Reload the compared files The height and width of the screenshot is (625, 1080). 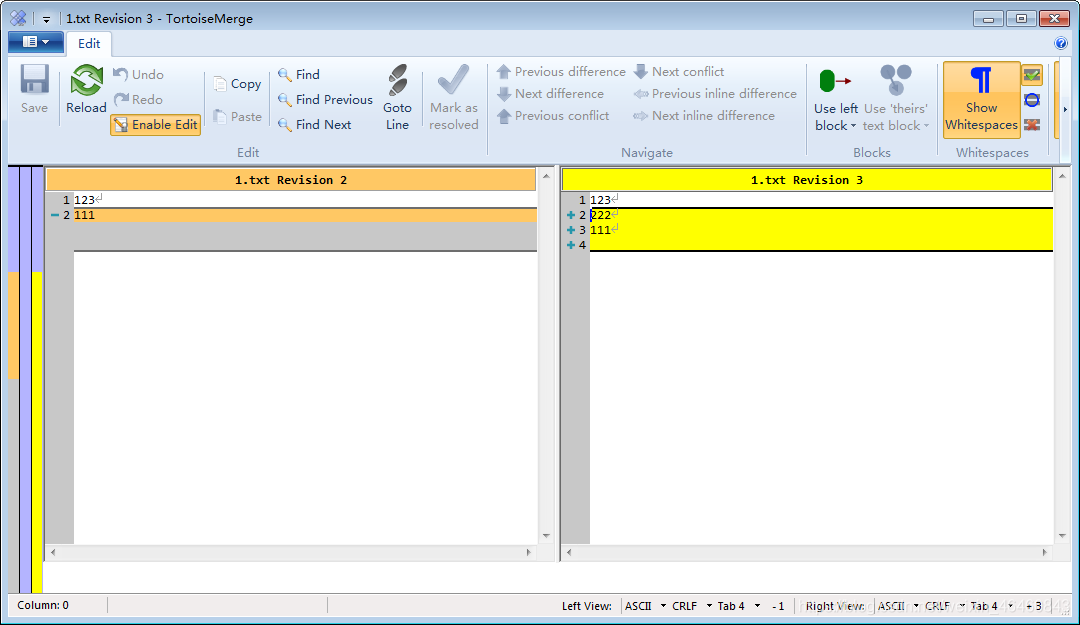pos(86,88)
